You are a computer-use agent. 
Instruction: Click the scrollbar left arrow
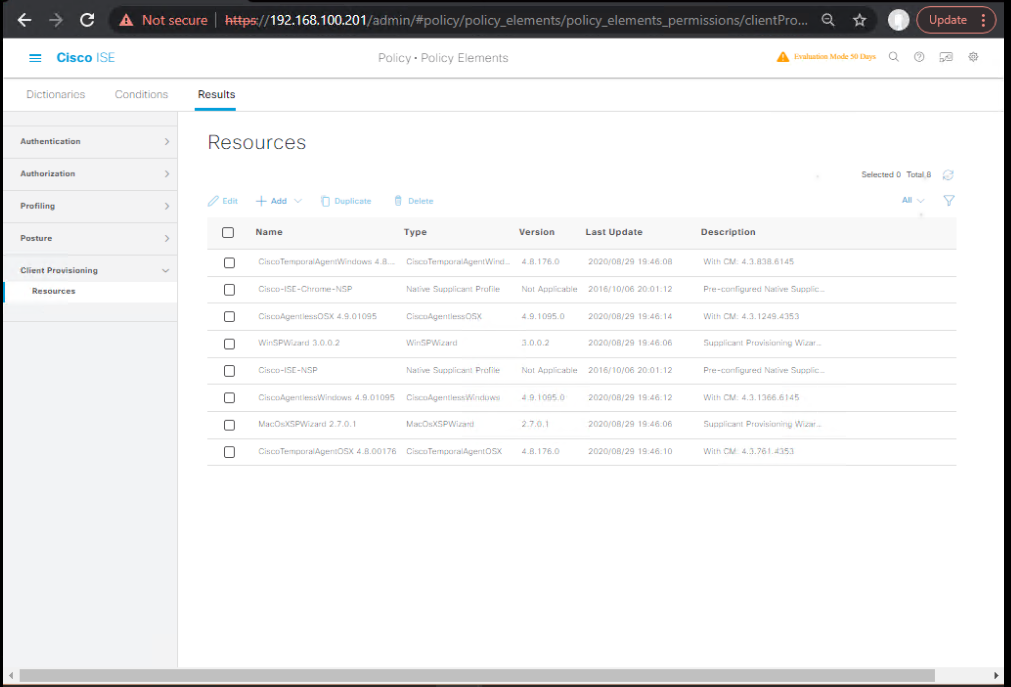[x=11, y=675]
